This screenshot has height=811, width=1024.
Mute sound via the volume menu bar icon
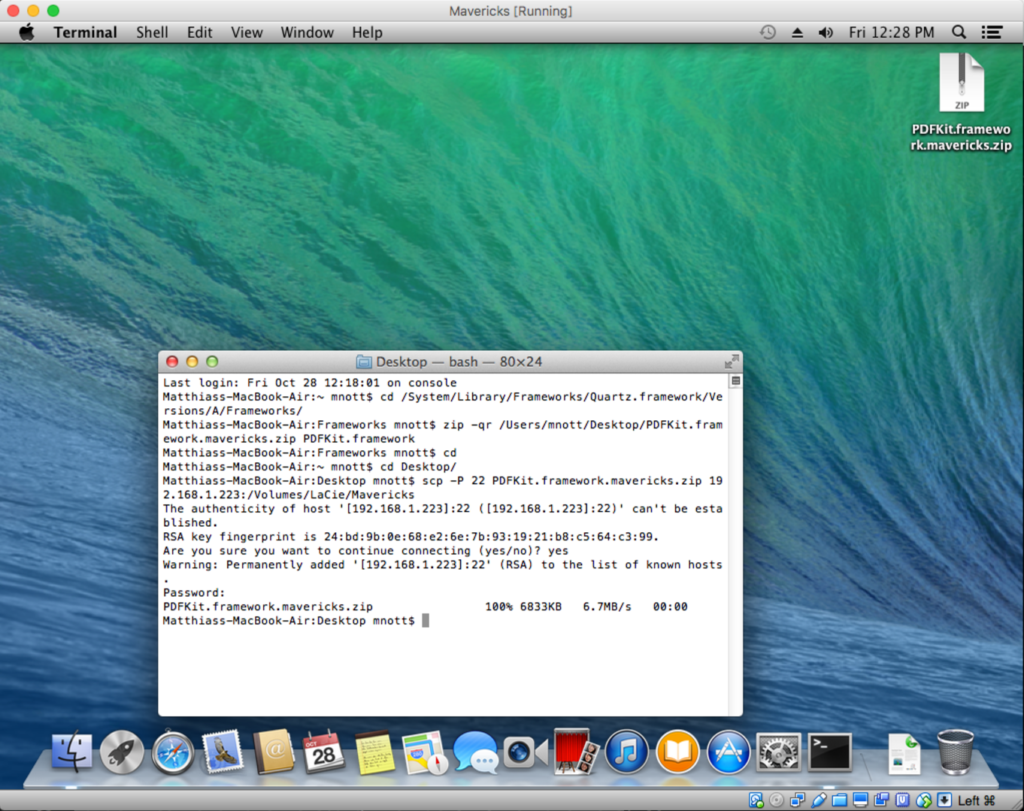pos(824,32)
